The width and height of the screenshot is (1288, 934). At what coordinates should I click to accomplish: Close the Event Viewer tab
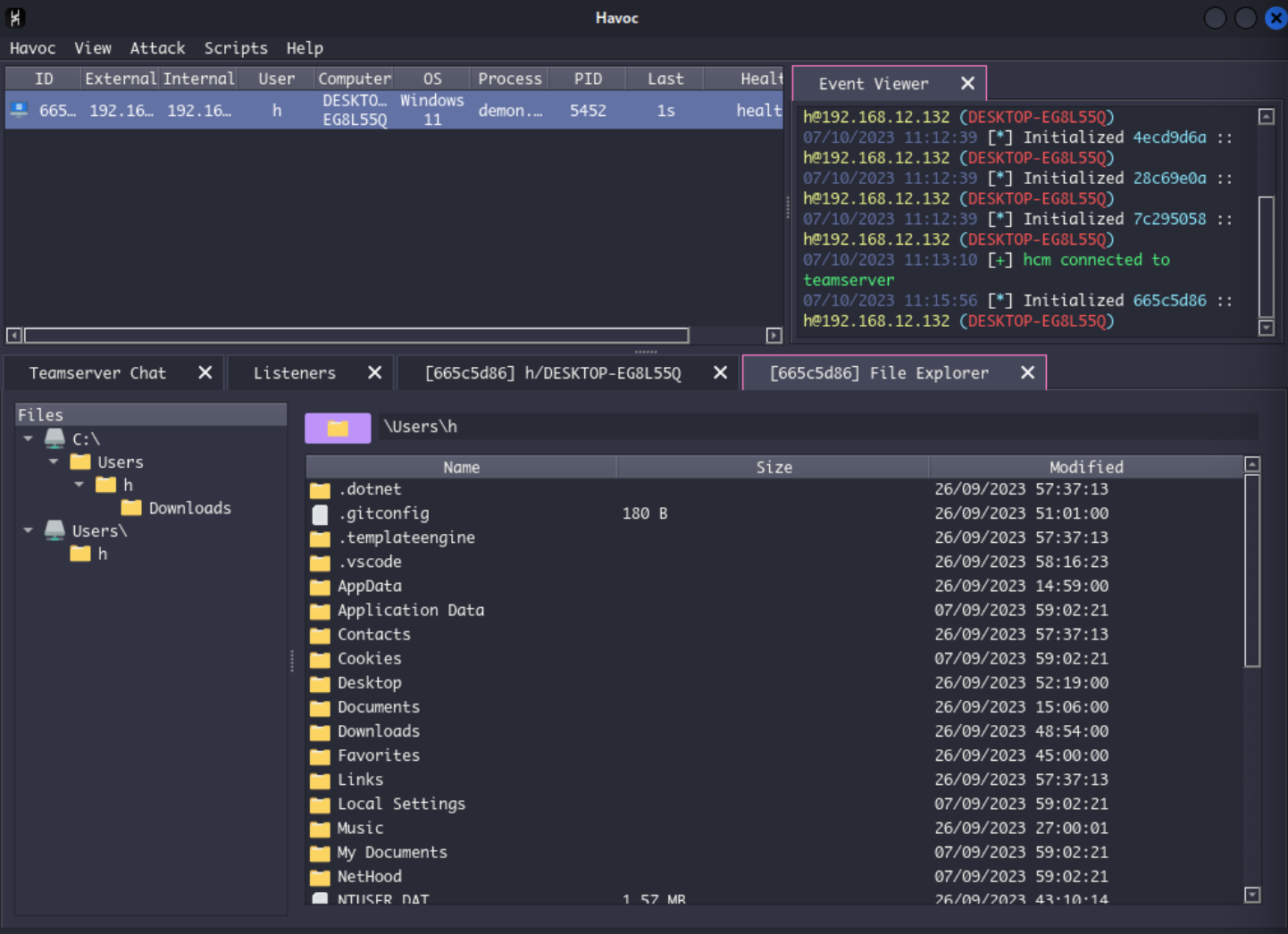point(967,83)
